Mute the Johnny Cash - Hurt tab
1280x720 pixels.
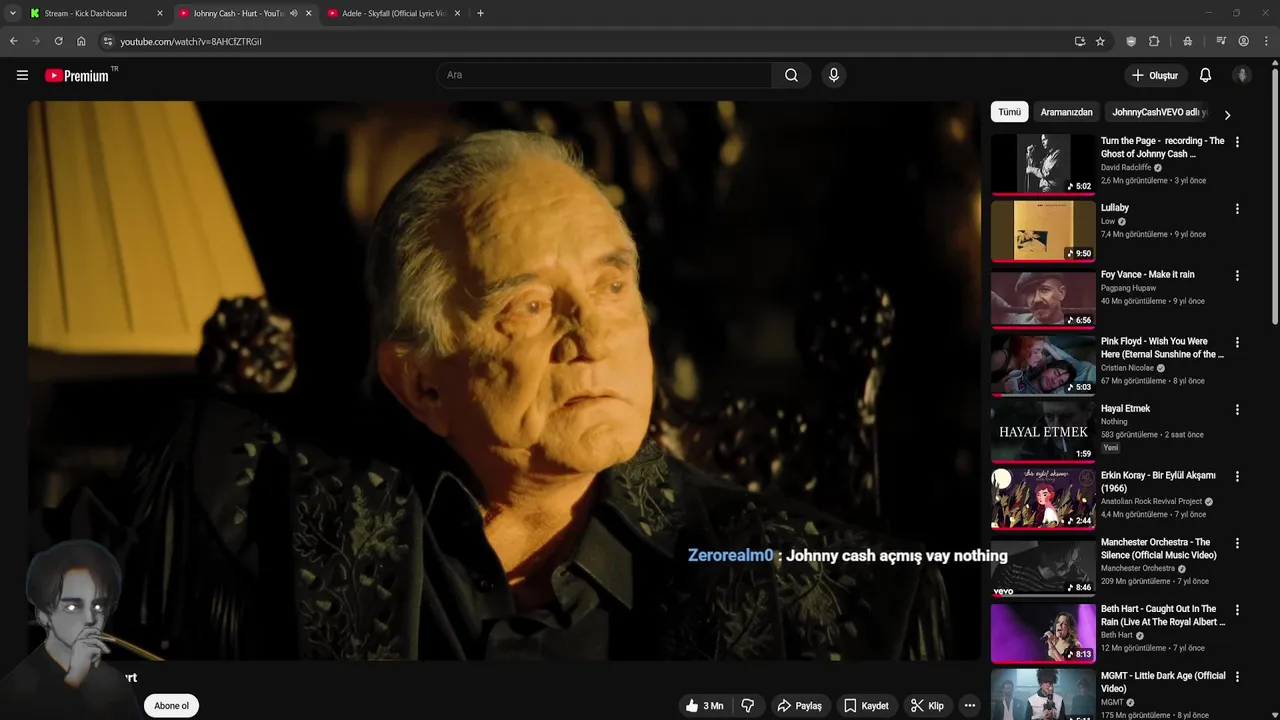click(x=293, y=13)
